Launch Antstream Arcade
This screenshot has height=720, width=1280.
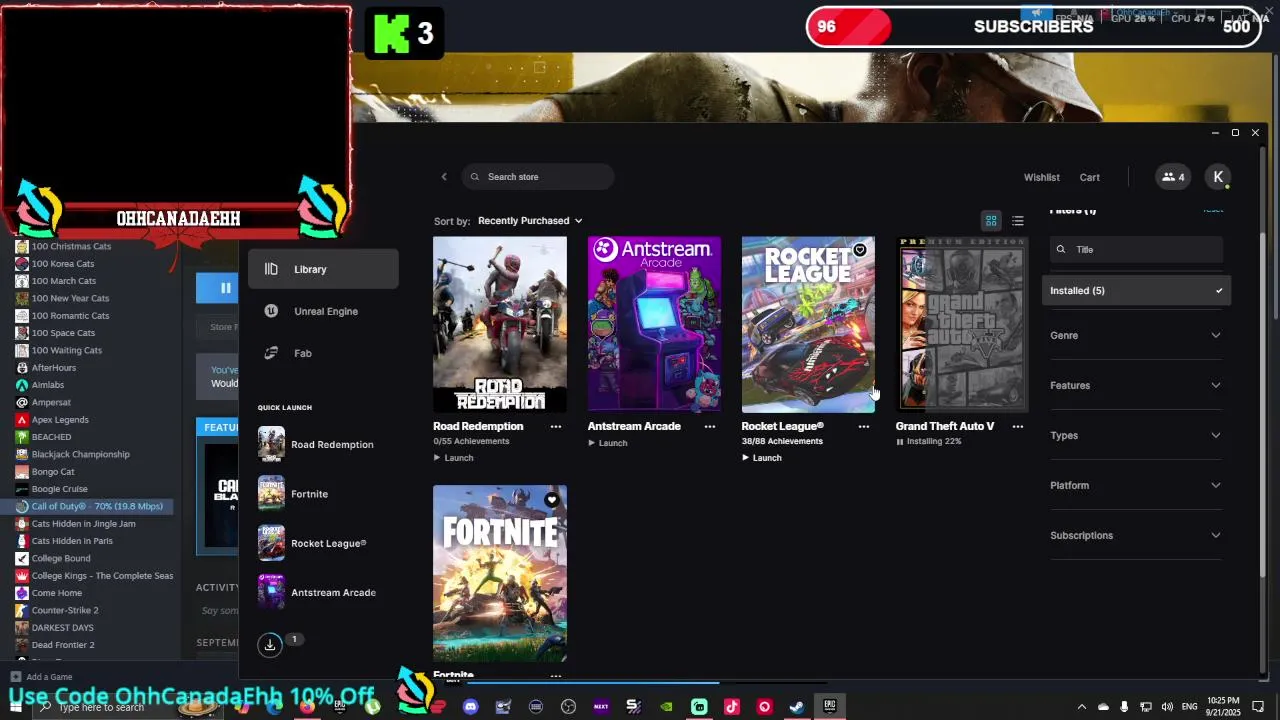point(607,443)
